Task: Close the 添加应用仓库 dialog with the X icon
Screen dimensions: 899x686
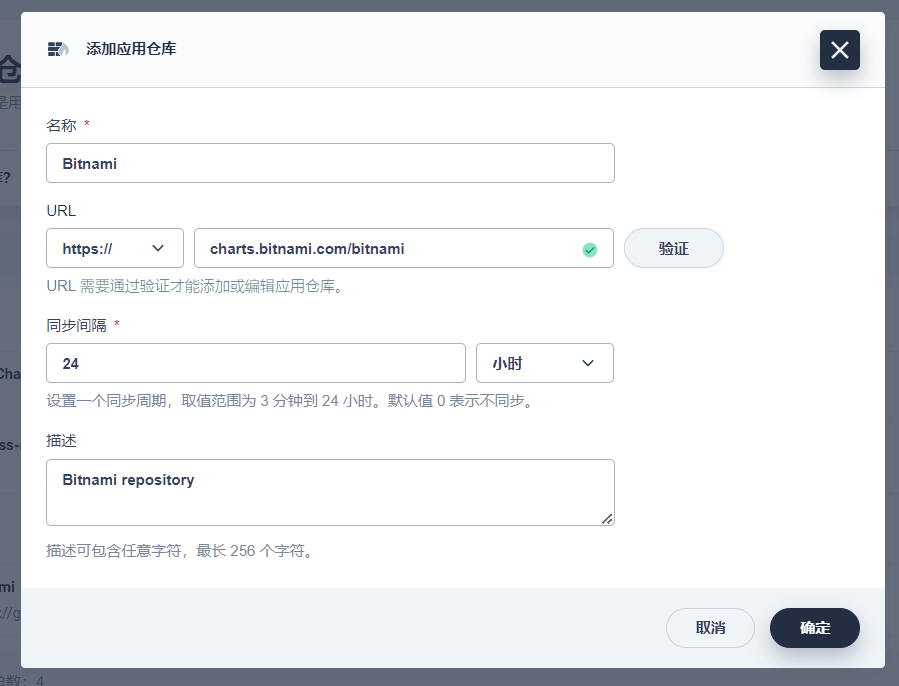Action: 839,50
